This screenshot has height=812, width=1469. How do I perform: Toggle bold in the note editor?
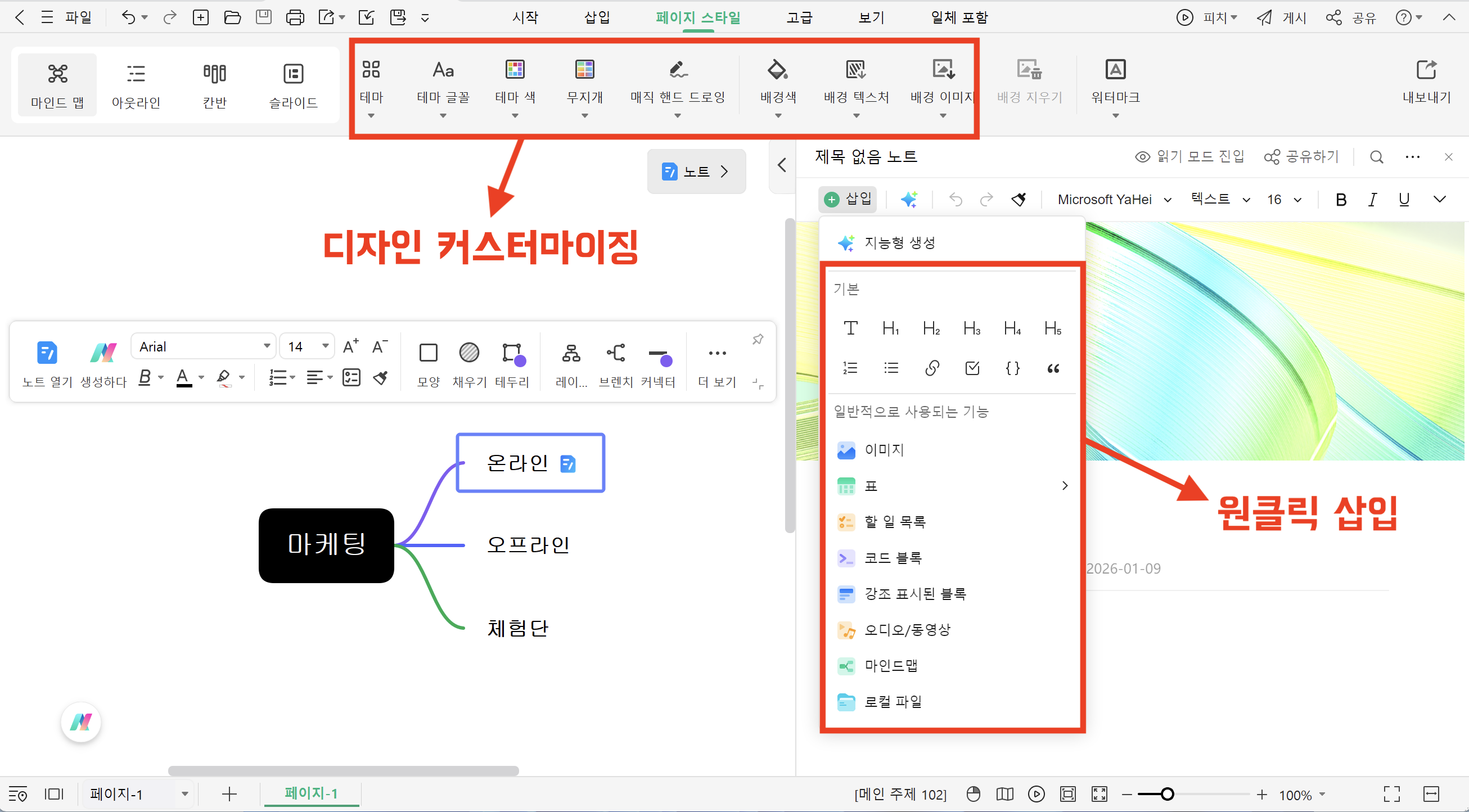(1341, 200)
